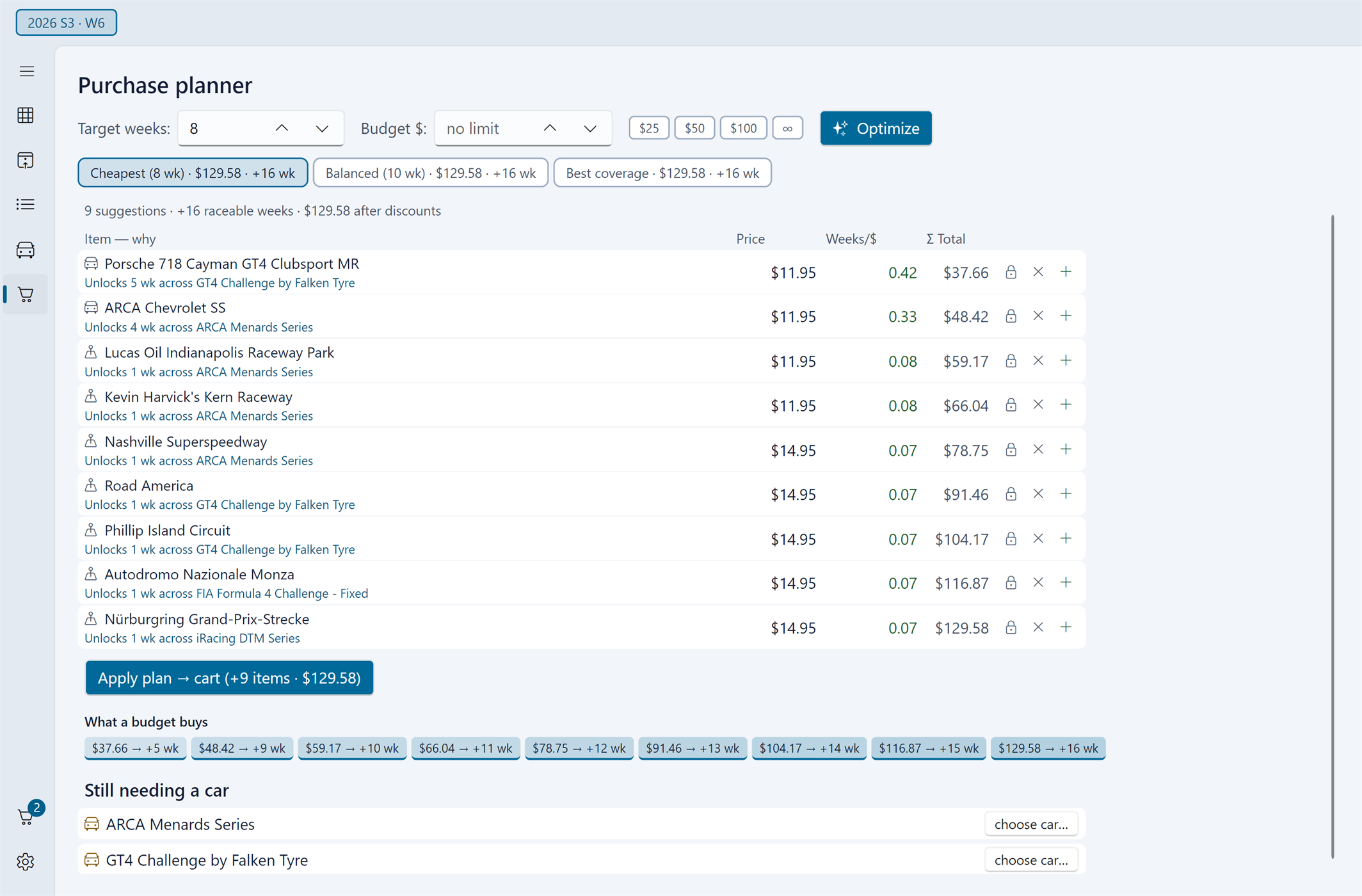The height and width of the screenshot is (896, 1362).
Task: Dismiss Phillip Island Circuit suggestion
Action: [1038, 539]
